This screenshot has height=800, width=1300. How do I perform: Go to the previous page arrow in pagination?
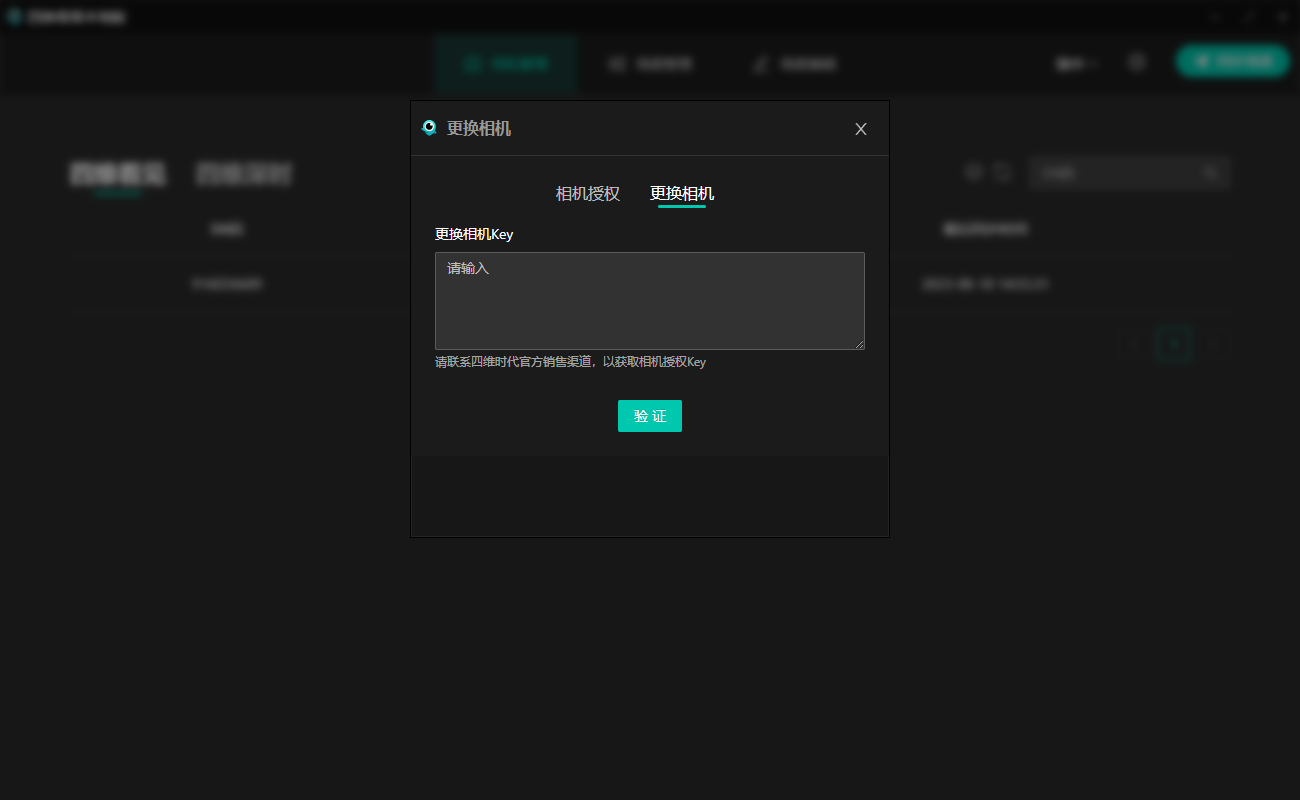coord(1134,344)
